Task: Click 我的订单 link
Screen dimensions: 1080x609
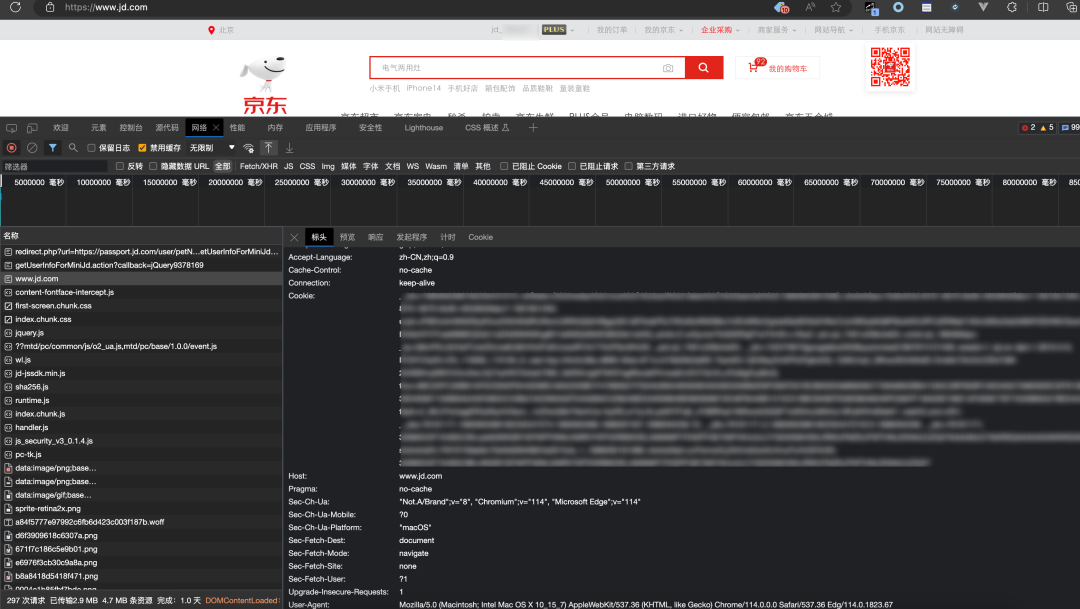Action: tap(612, 30)
